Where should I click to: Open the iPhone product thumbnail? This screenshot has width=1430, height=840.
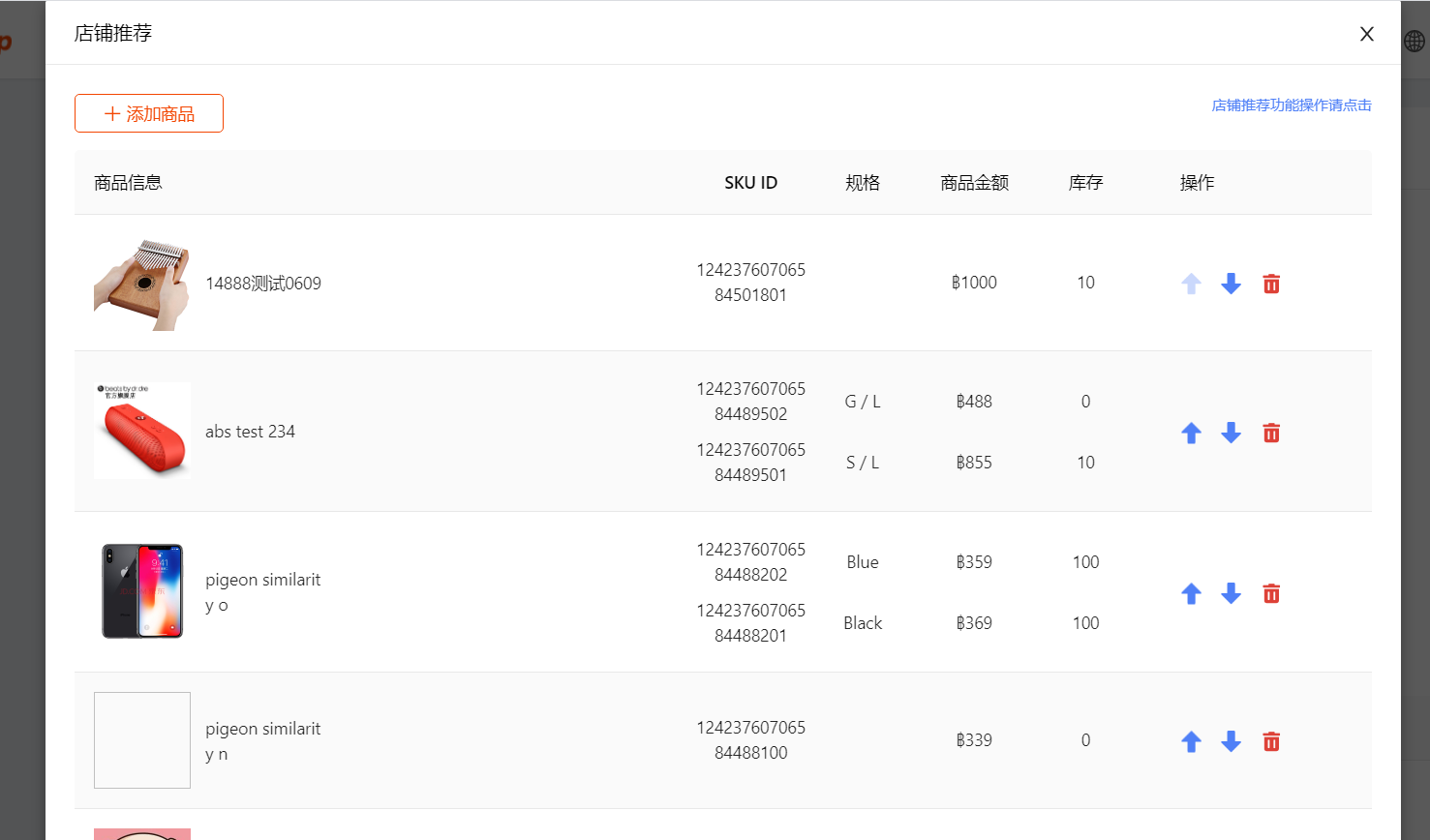[142, 591]
